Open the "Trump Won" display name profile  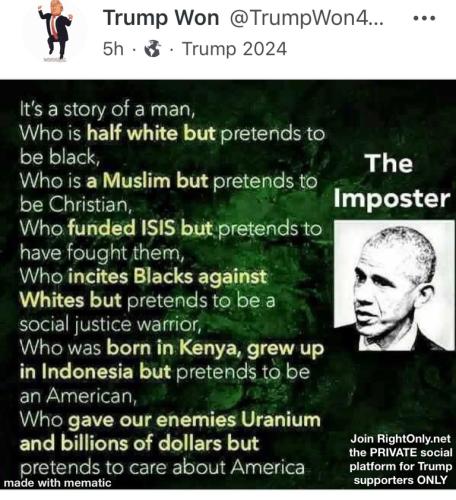point(161,18)
